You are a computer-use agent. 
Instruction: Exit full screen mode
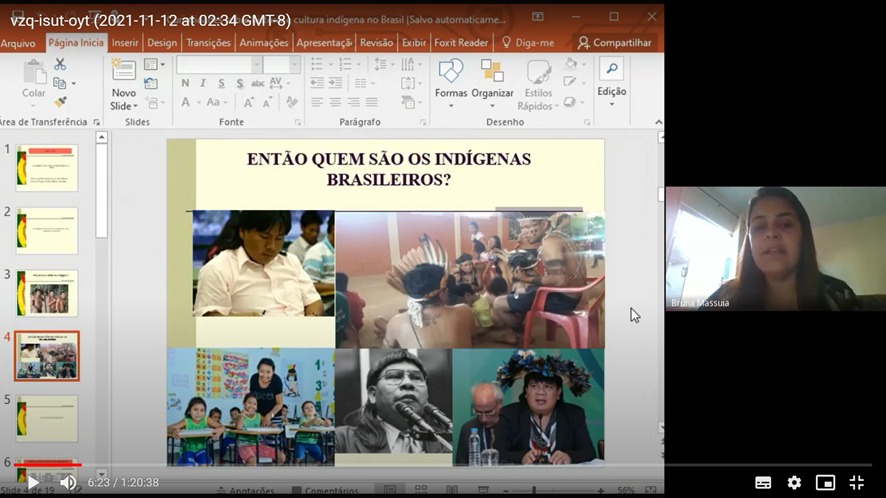click(x=857, y=482)
